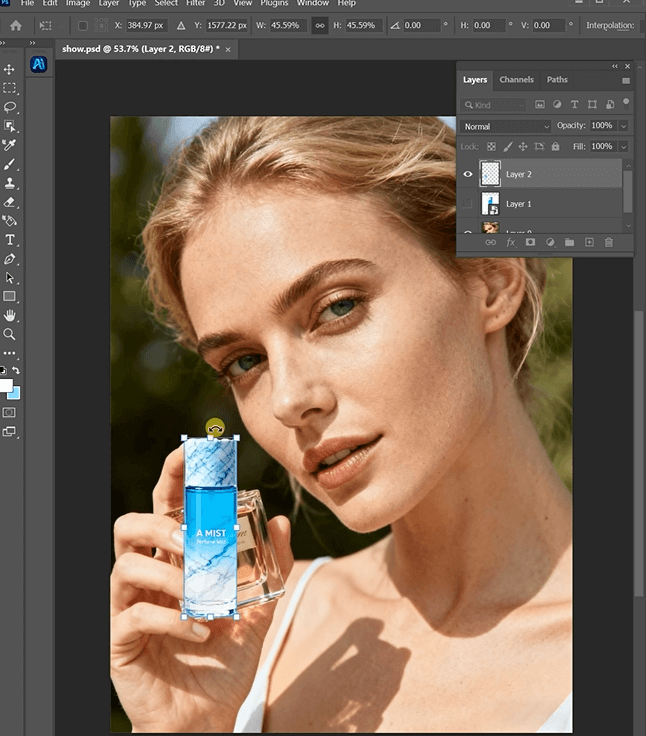Screen dimensions: 646x736
Task: Open the Filter menu
Action: click(195, 4)
